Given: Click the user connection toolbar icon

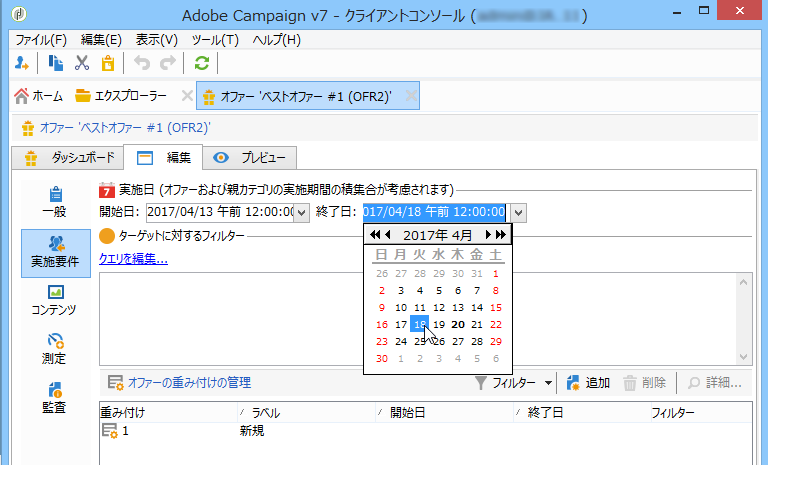Looking at the screenshot, I should tap(22, 63).
